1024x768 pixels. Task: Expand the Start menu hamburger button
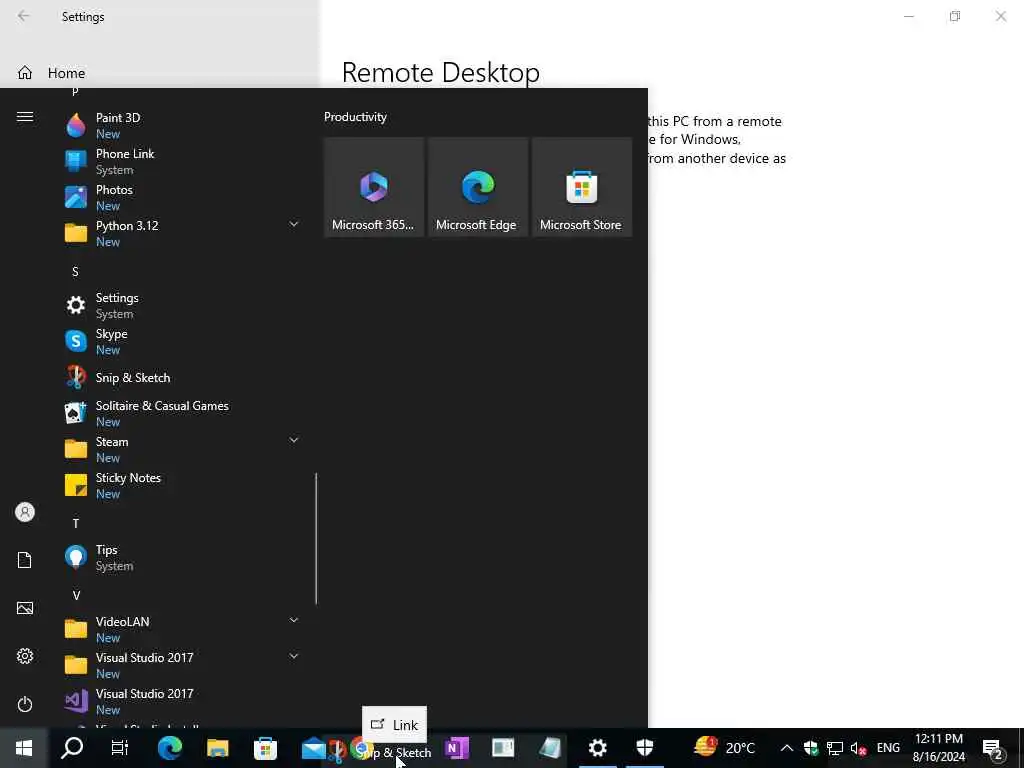[25, 116]
